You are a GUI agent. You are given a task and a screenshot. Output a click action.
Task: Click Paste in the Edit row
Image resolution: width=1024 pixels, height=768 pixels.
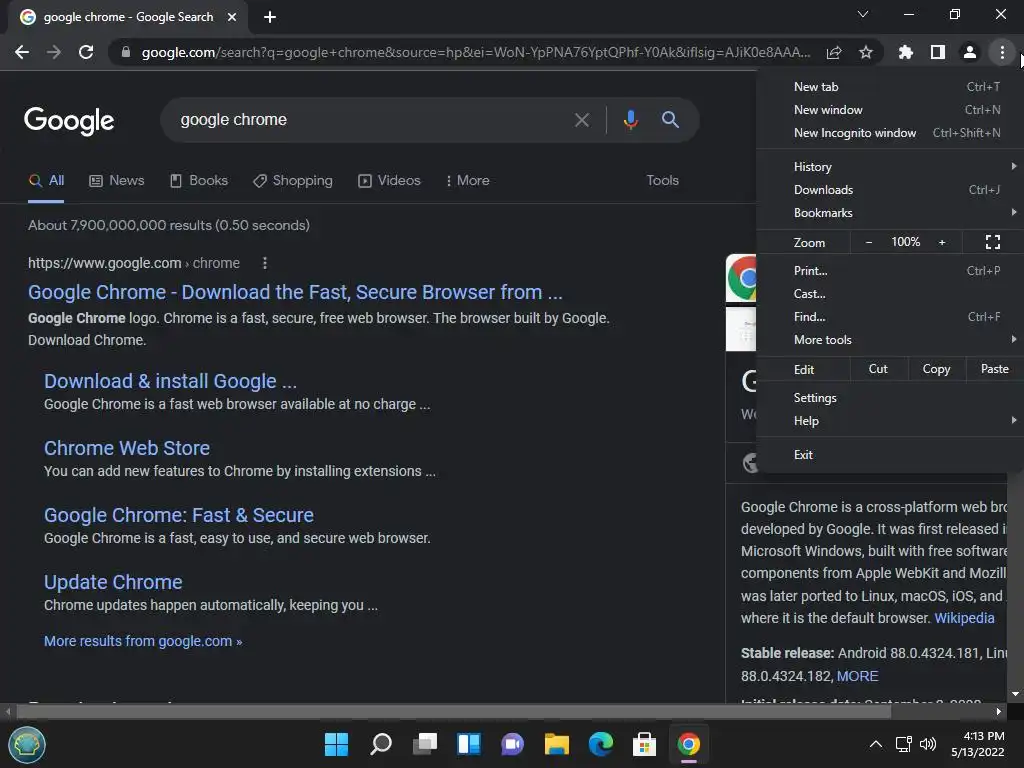click(995, 369)
